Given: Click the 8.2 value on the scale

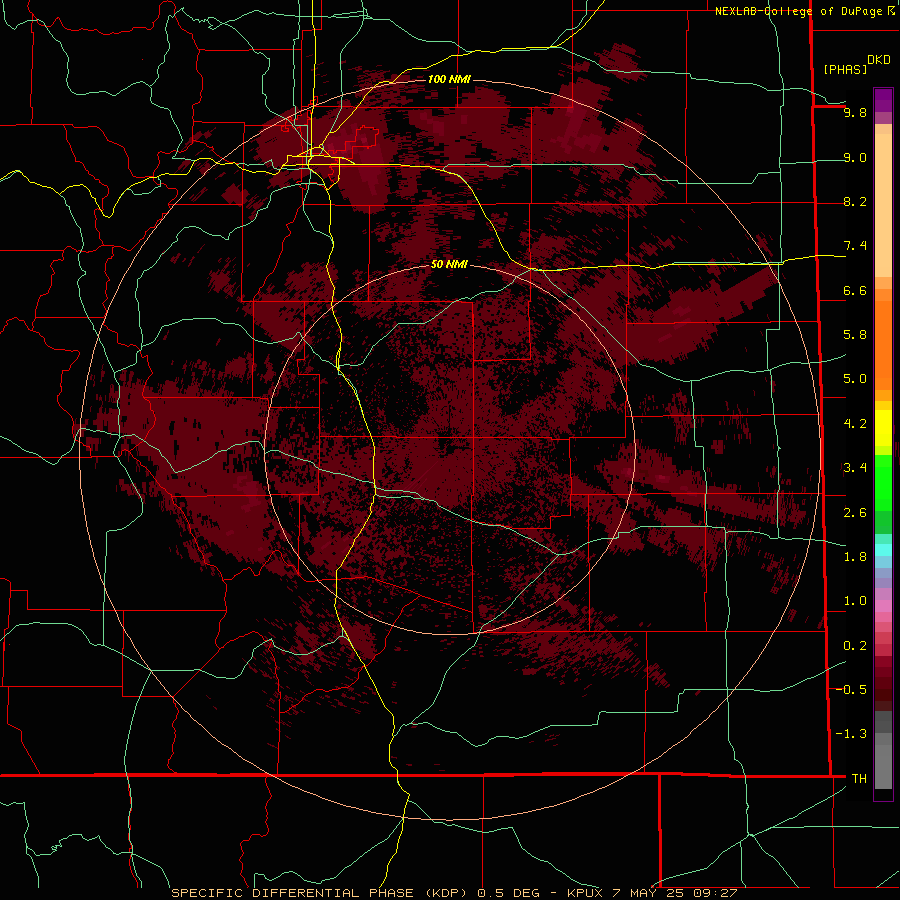Looking at the screenshot, I should (x=855, y=201).
